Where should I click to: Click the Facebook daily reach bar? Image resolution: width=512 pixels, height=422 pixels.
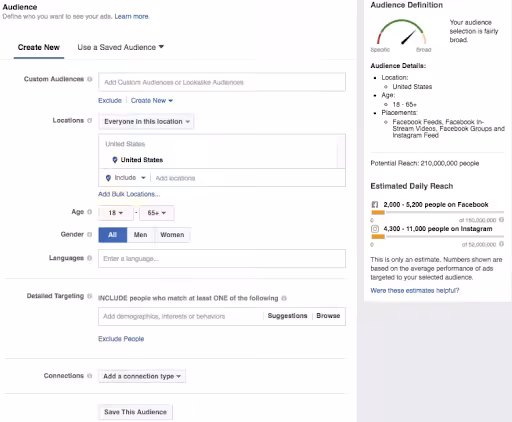(438, 212)
